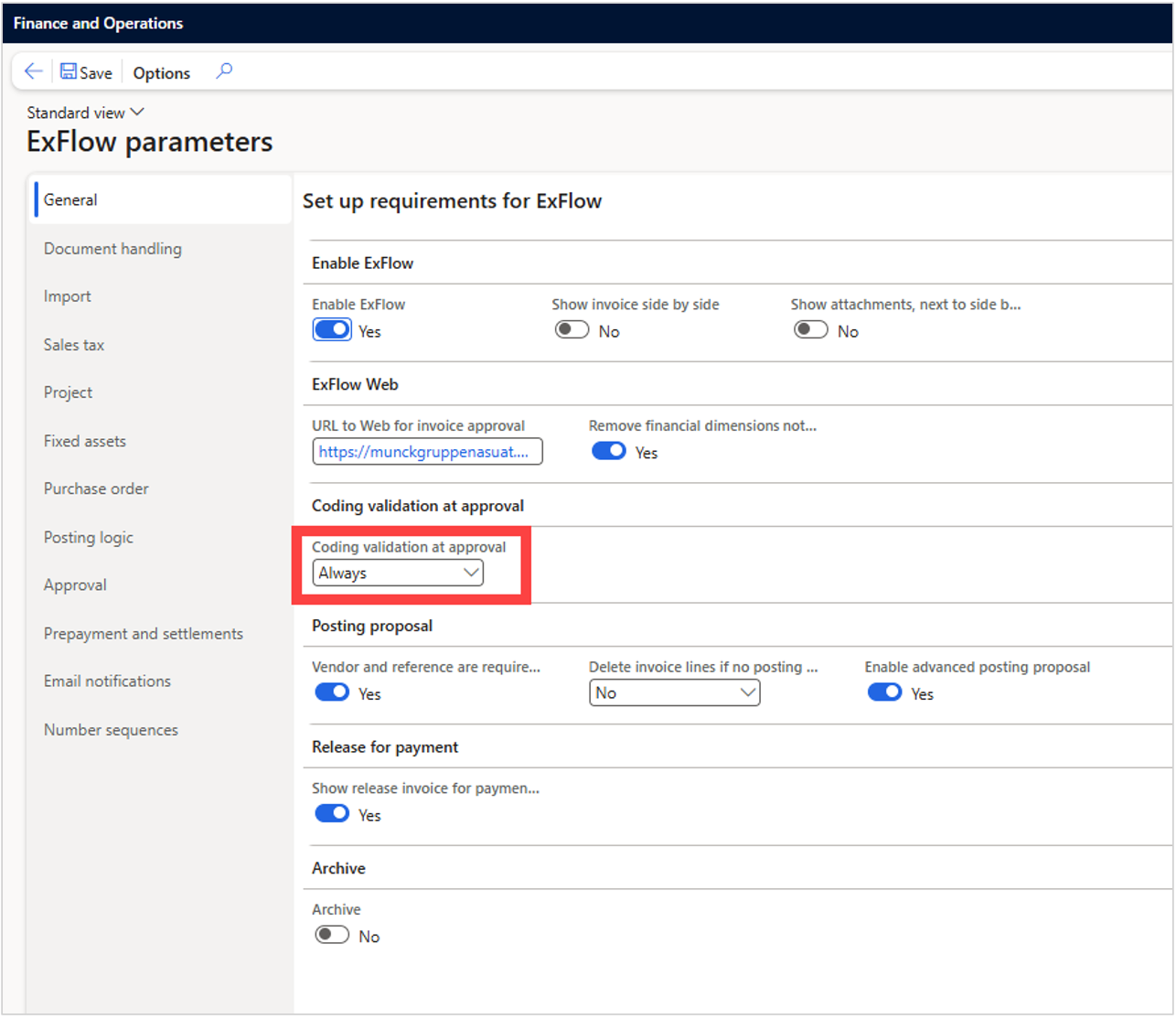1176x1019 pixels.
Task: Open the Posting logic tab
Action: [89, 538]
